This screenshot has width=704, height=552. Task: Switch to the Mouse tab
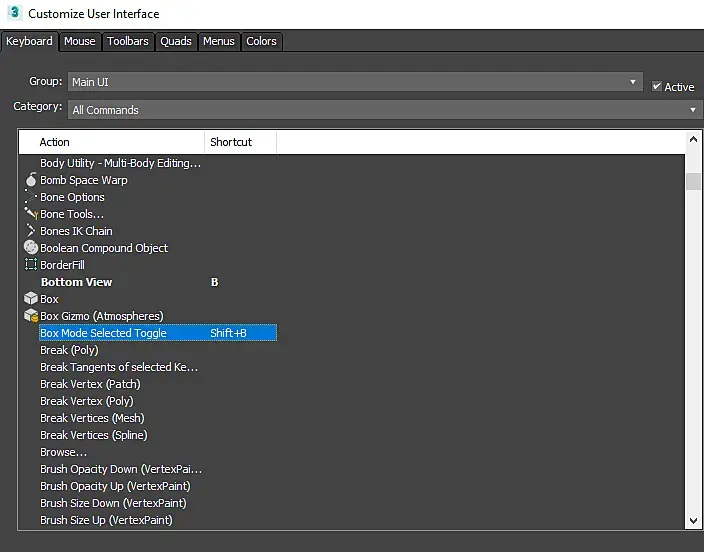[x=79, y=41]
